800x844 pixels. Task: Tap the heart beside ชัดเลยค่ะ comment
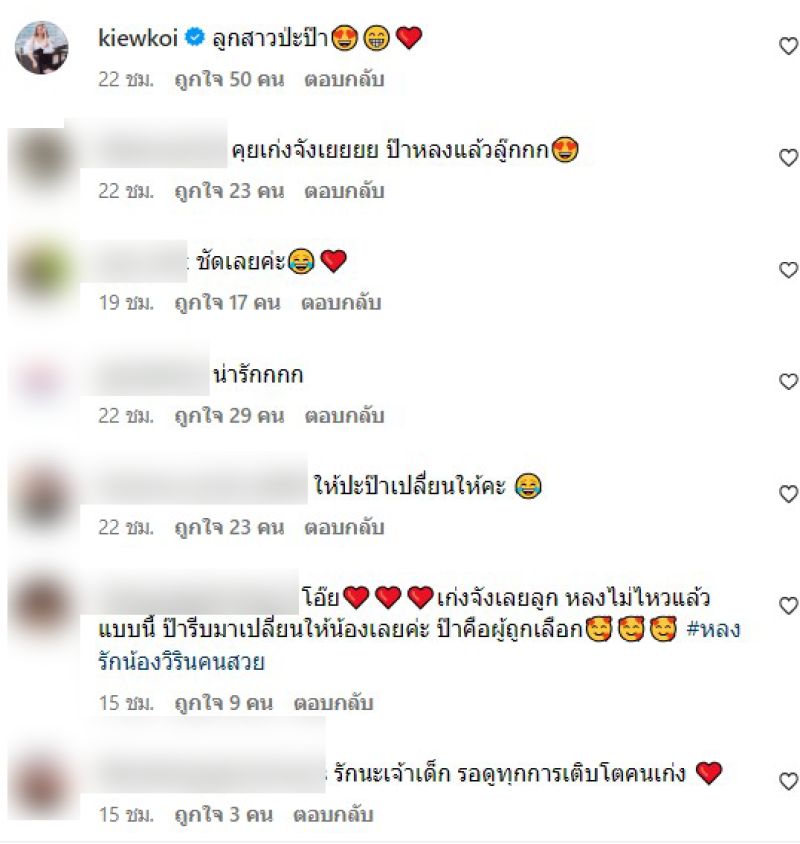[x=788, y=270]
